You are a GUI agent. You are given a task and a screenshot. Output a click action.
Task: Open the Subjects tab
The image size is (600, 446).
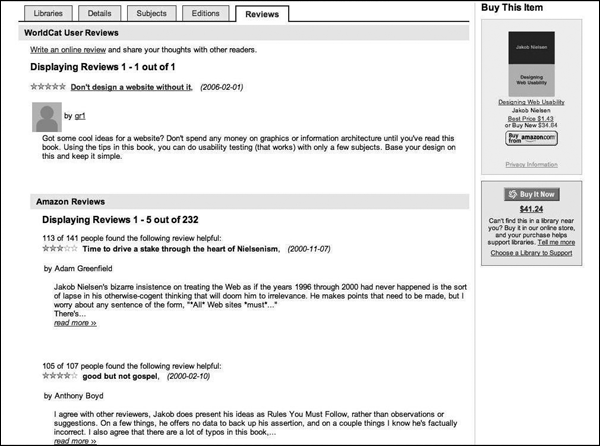point(150,13)
